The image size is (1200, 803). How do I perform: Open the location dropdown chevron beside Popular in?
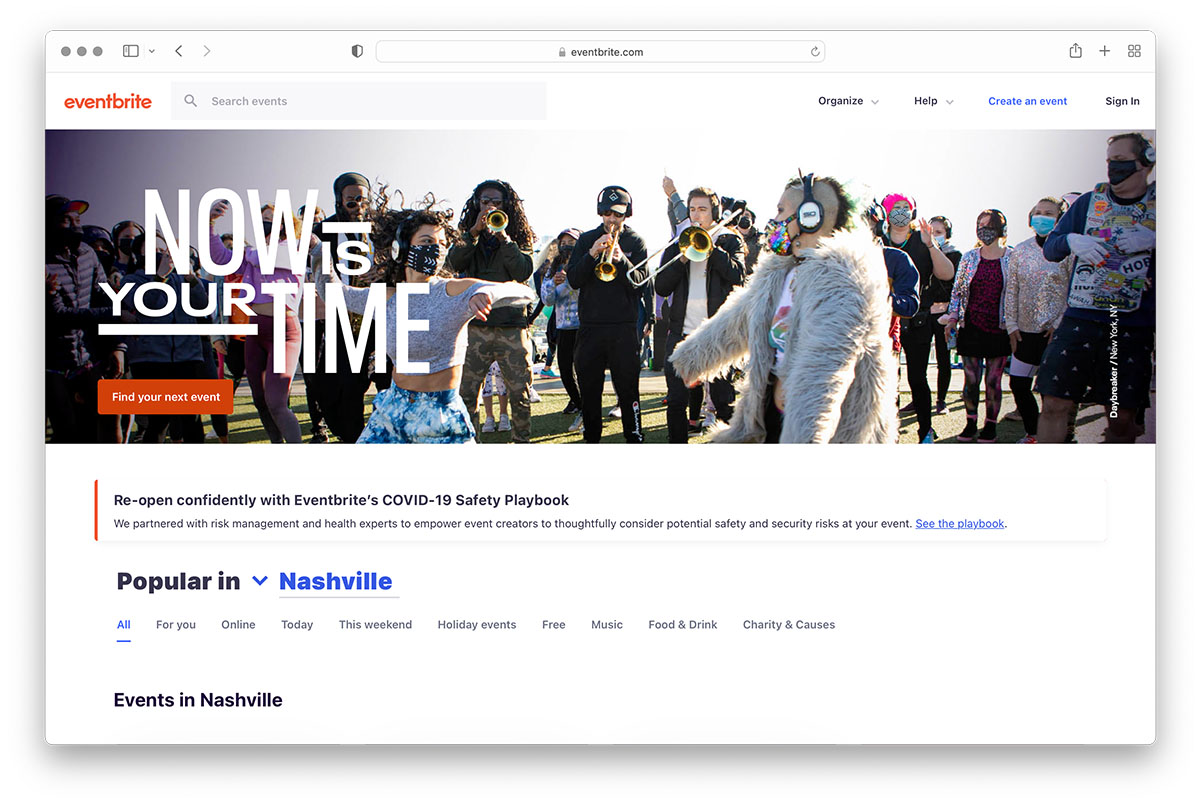click(x=260, y=581)
